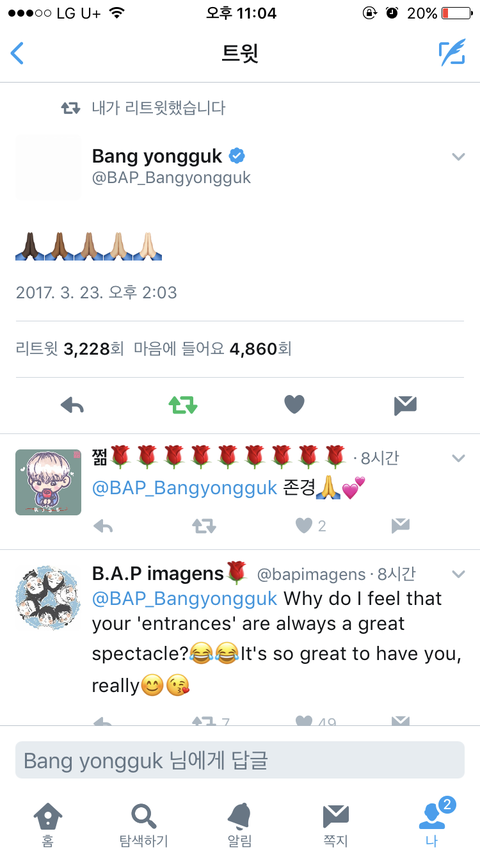Toggle the green retweet button on main tweet
The height and width of the screenshot is (854, 480).
tap(183, 405)
